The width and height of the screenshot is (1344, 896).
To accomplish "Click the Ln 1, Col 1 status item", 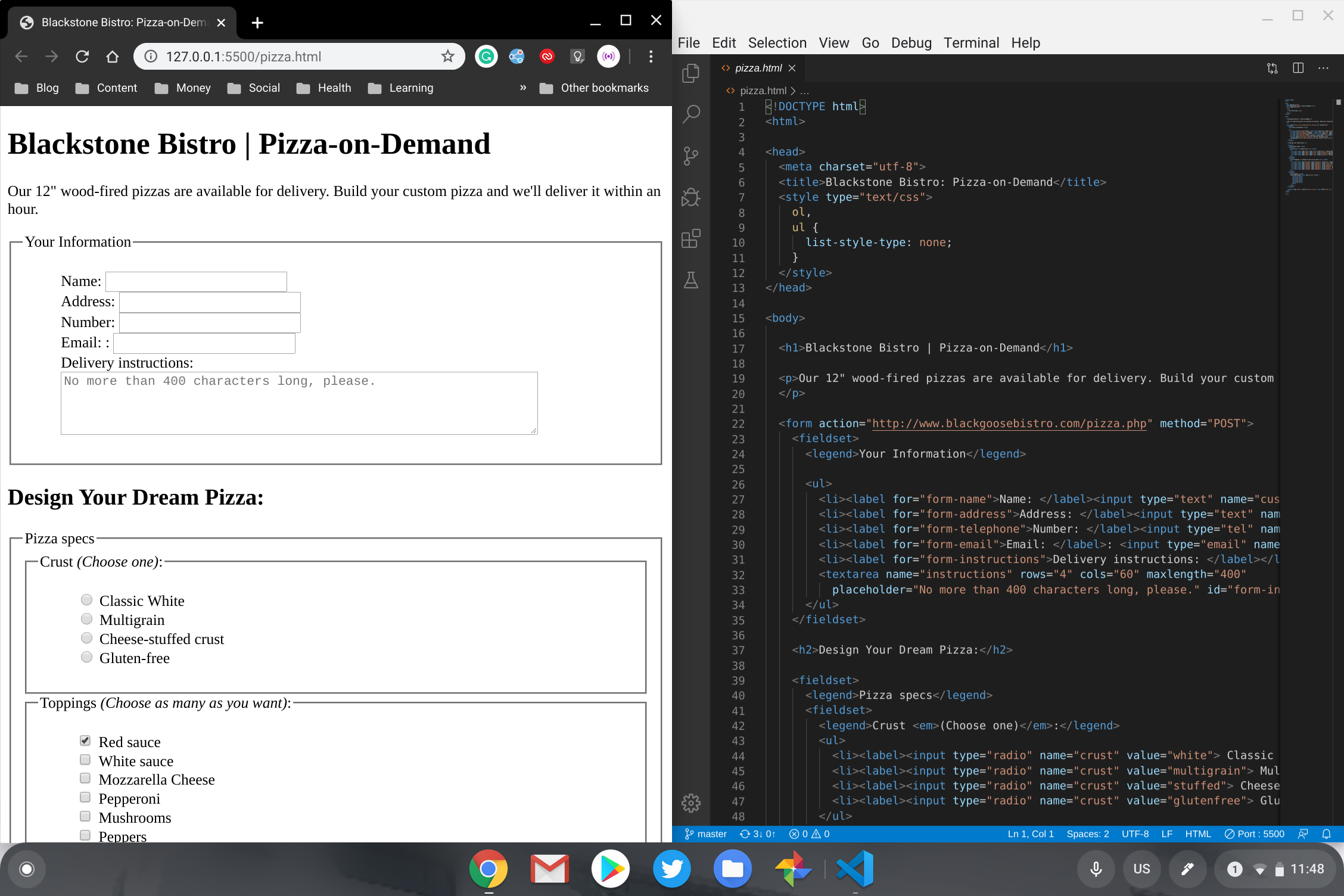I will (1031, 834).
